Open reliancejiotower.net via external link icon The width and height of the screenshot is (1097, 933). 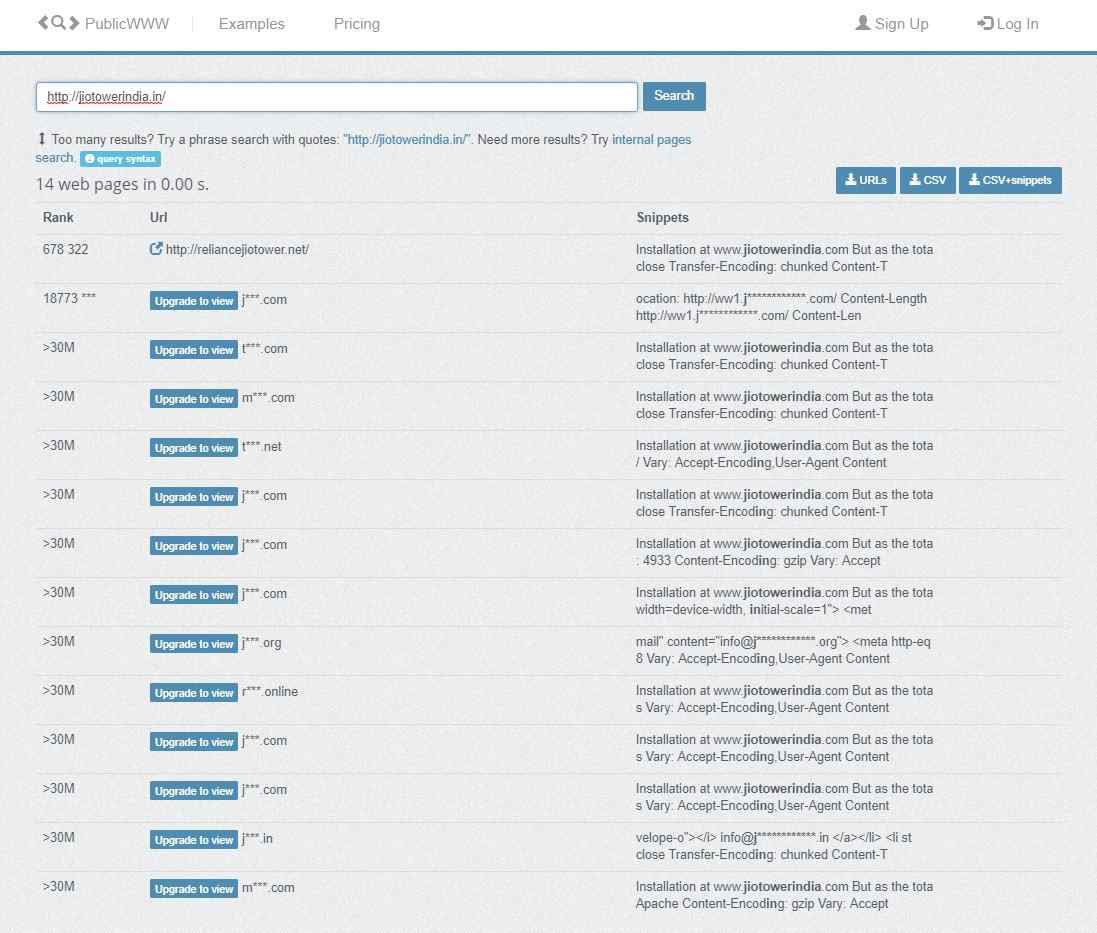(x=156, y=248)
